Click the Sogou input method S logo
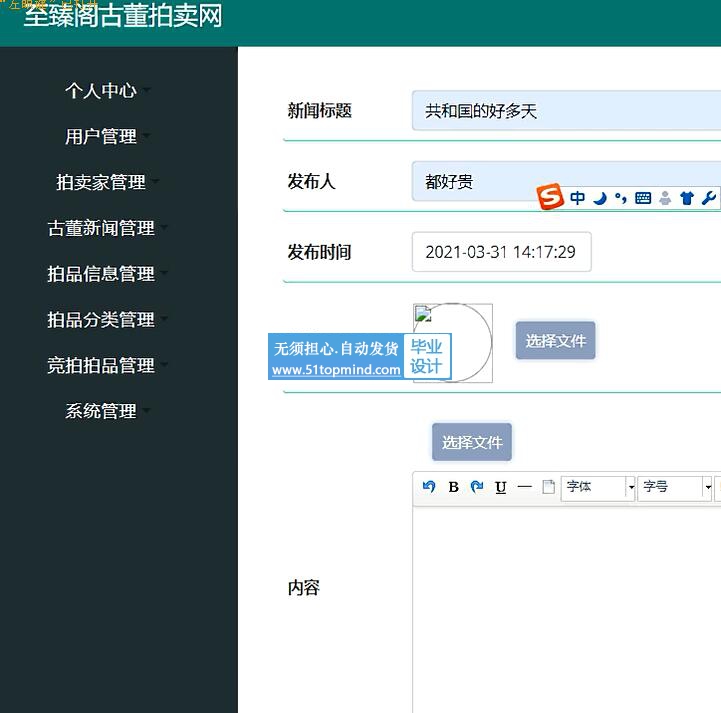 click(x=550, y=196)
